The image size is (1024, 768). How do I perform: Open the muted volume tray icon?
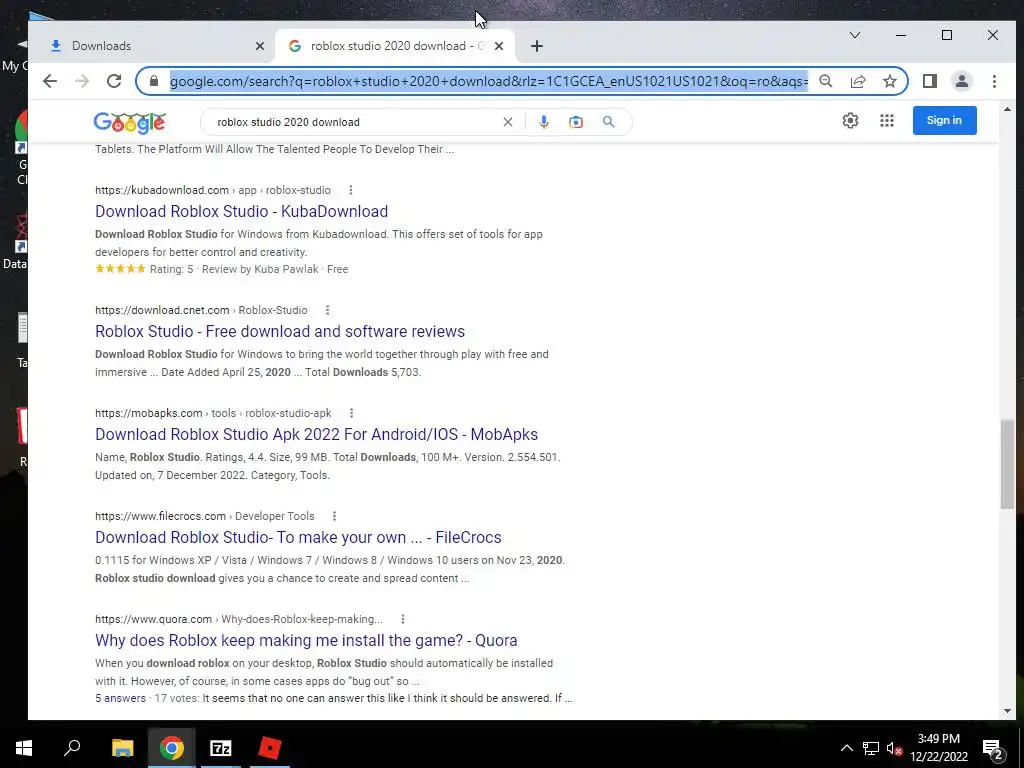coord(894,748)
